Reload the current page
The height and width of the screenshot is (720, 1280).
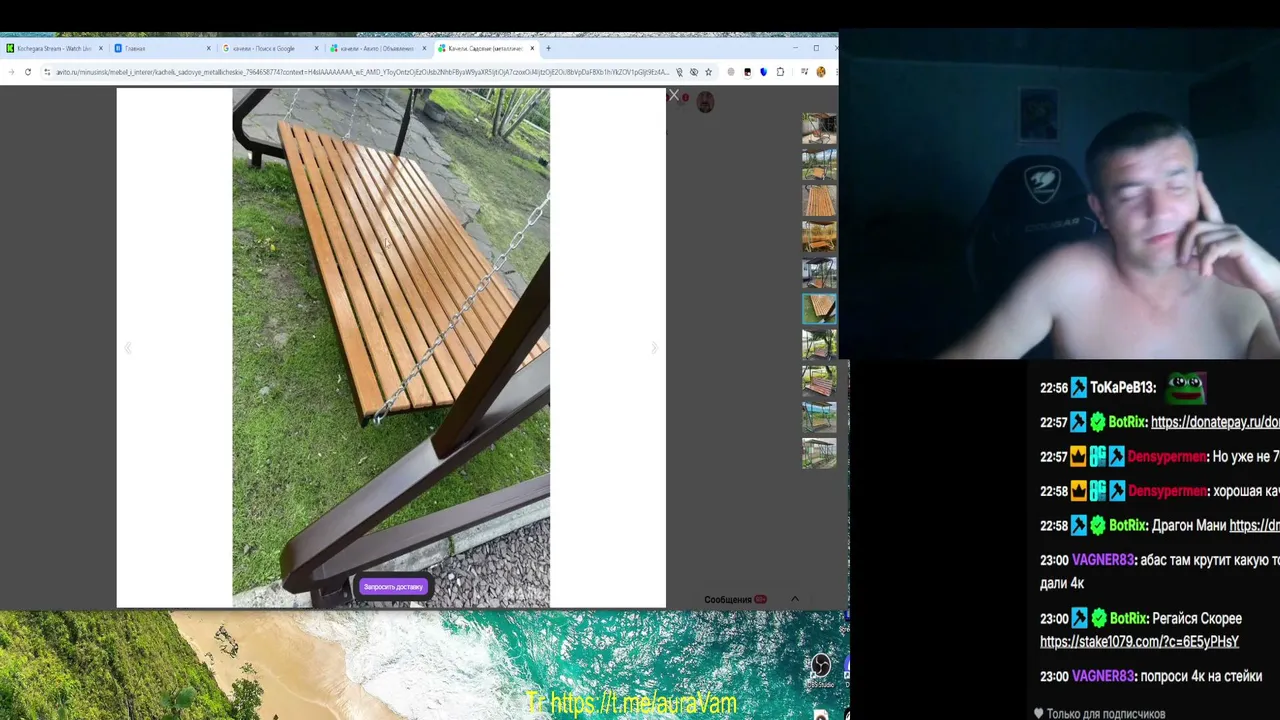coord(28,72)
